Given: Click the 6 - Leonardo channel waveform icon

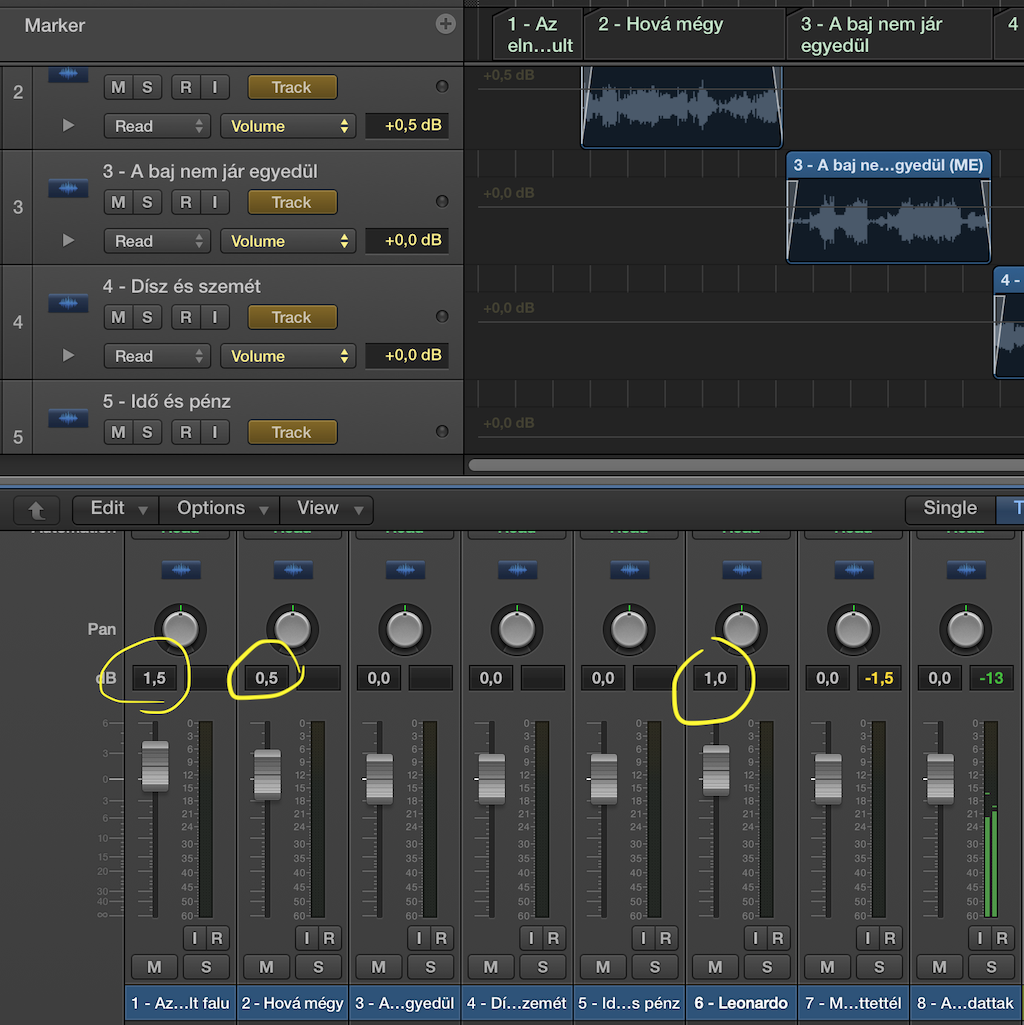Looking at the screenshot, I should point(741,571).
